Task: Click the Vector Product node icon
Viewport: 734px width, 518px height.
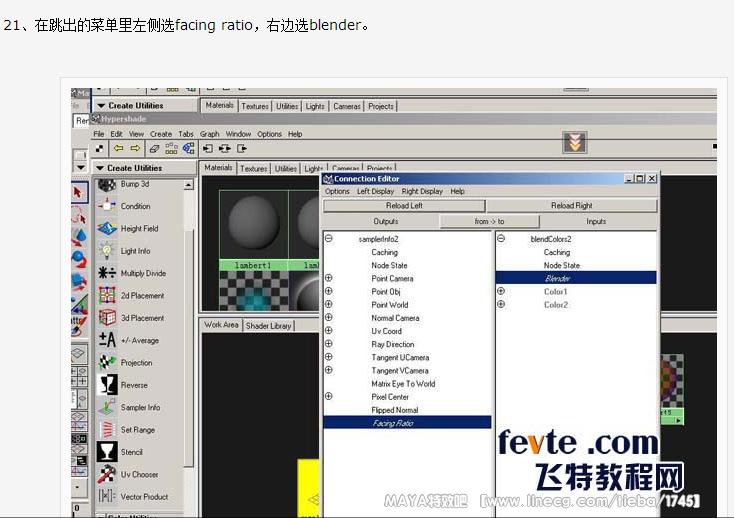Action: (107, 497)
